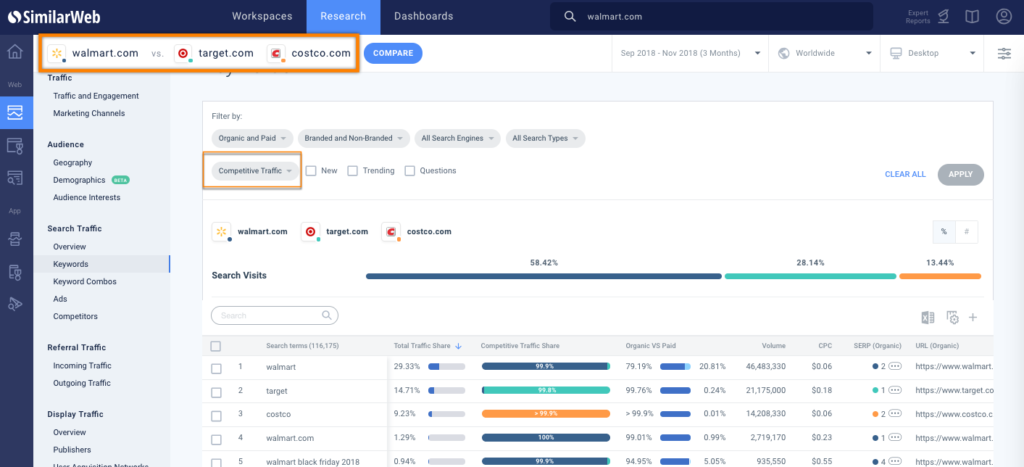1024x467 pixels.
Task: Click the COMPARE button
Action: [x=393, y=54]
